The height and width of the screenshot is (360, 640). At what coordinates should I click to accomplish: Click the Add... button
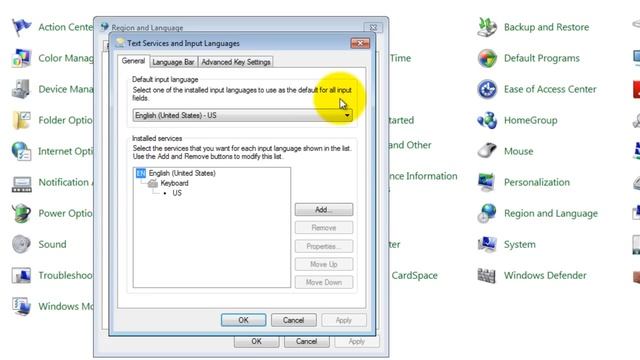[x=324, y=209]
